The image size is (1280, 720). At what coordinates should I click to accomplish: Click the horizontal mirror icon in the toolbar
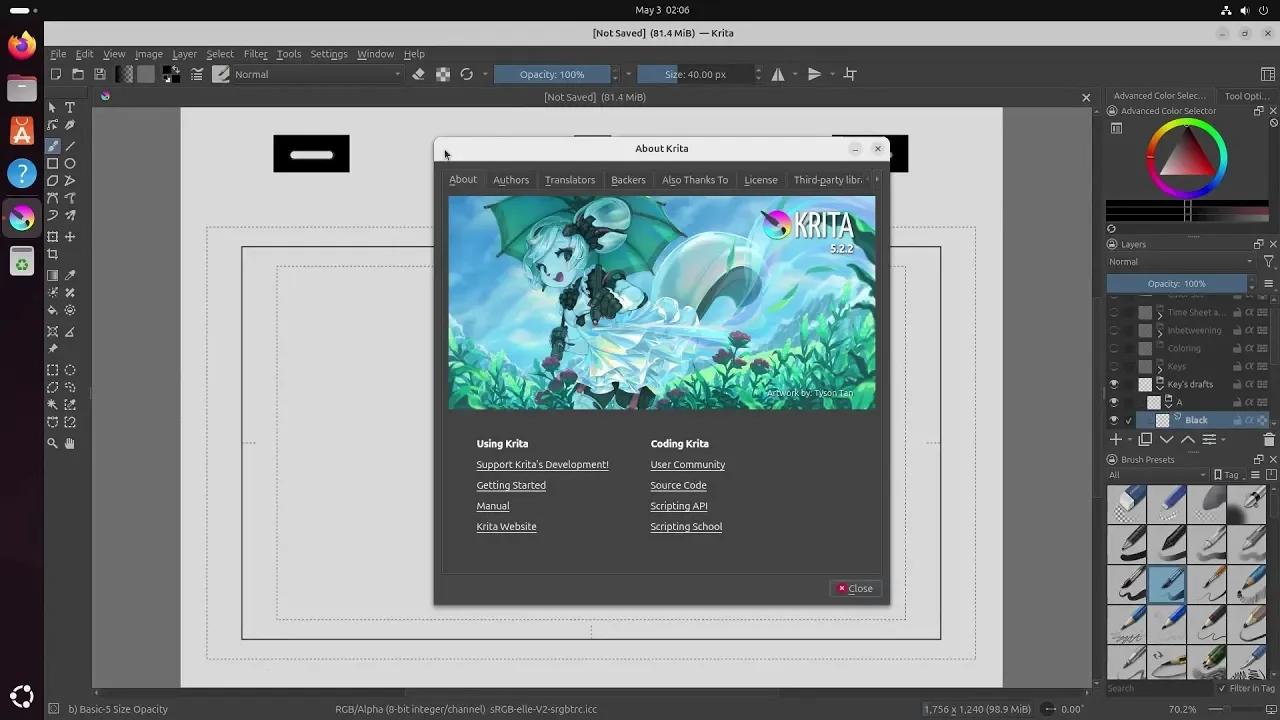tap(780, 74)
